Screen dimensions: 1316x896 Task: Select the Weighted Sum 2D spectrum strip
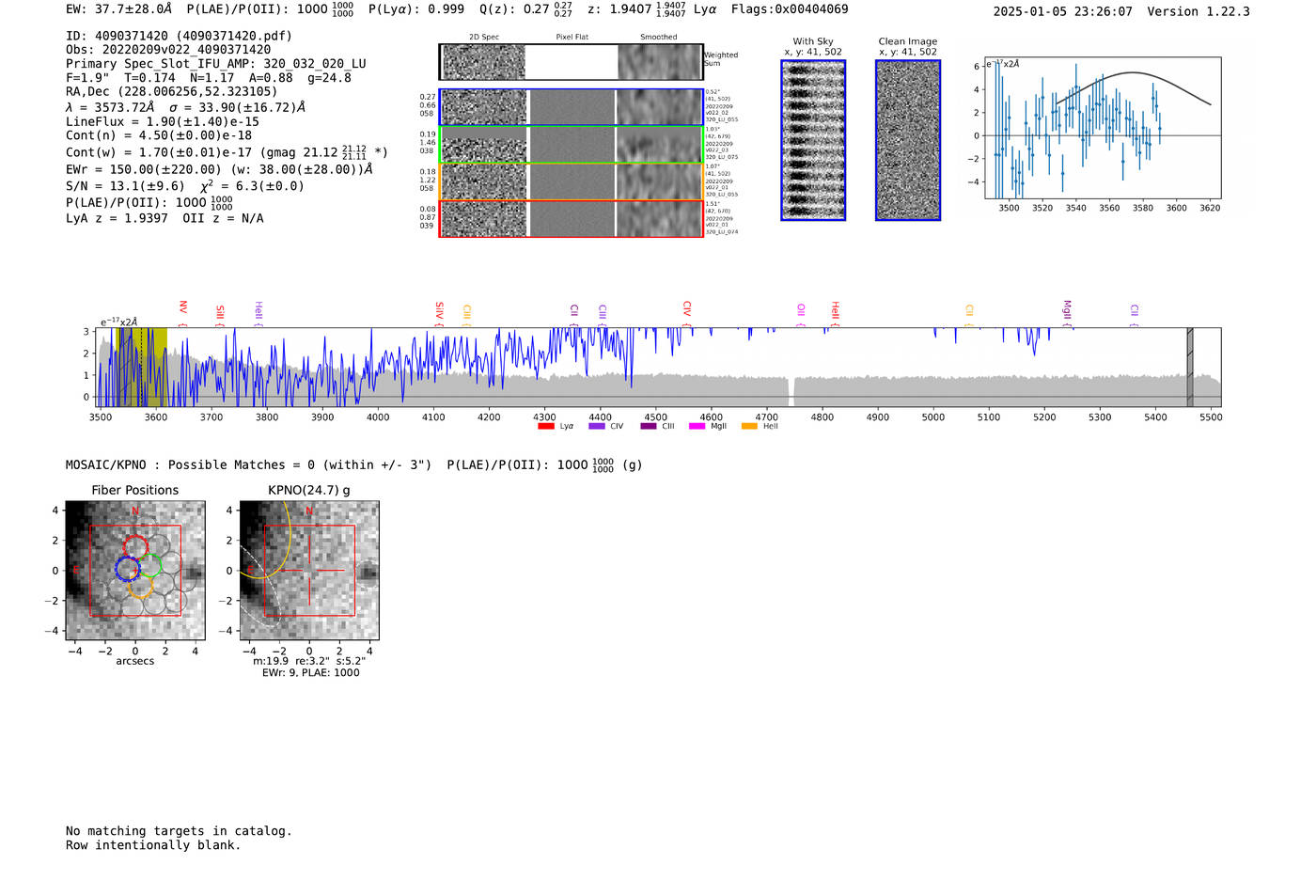pos(571,62)
